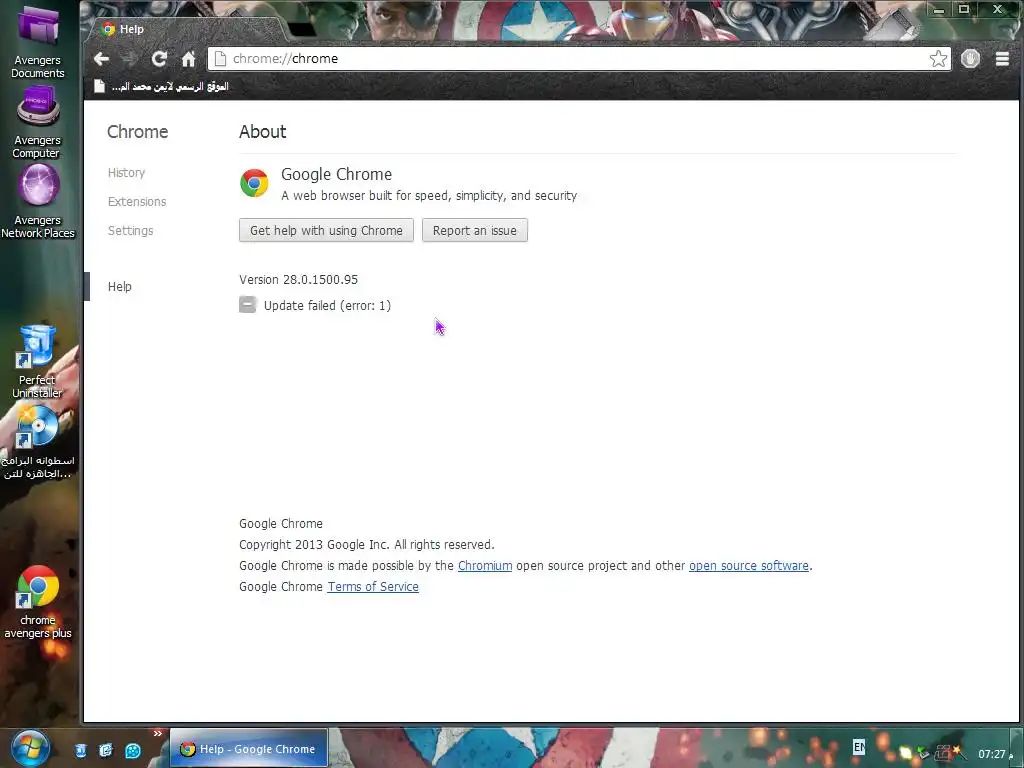The height and width of the screenshot is (768, 1024).
Task: Click the second quick launch icon with pencil
Action: point(106,750)
